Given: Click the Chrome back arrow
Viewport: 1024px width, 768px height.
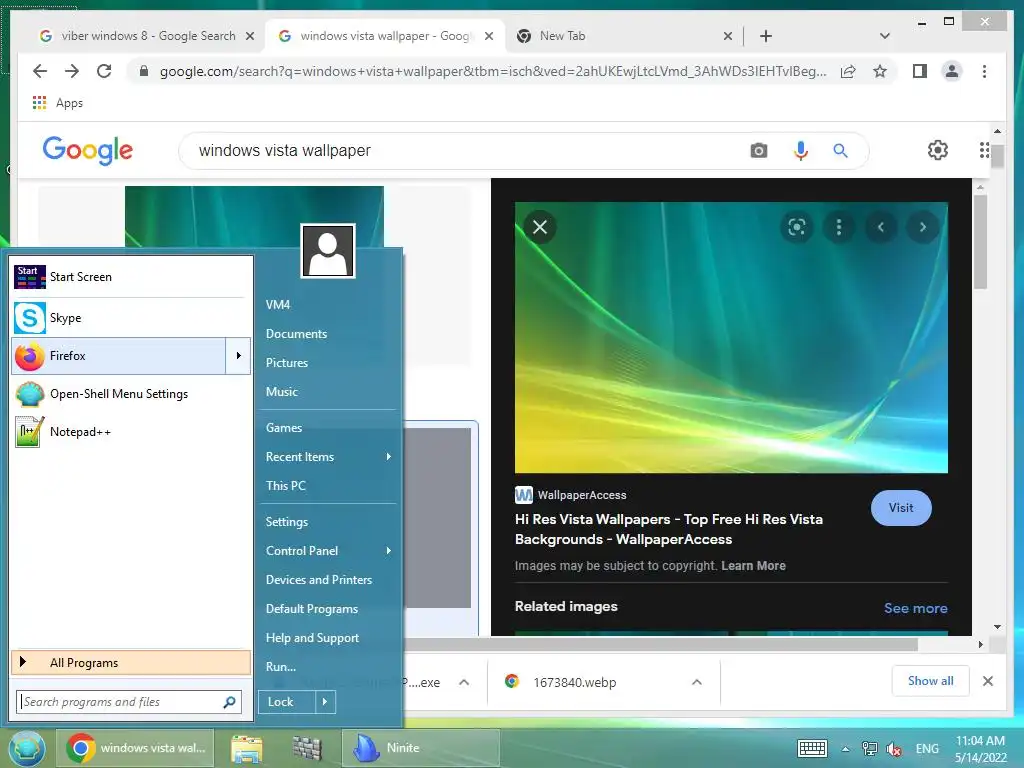Looking at the screenshot, I should (40, 71).
